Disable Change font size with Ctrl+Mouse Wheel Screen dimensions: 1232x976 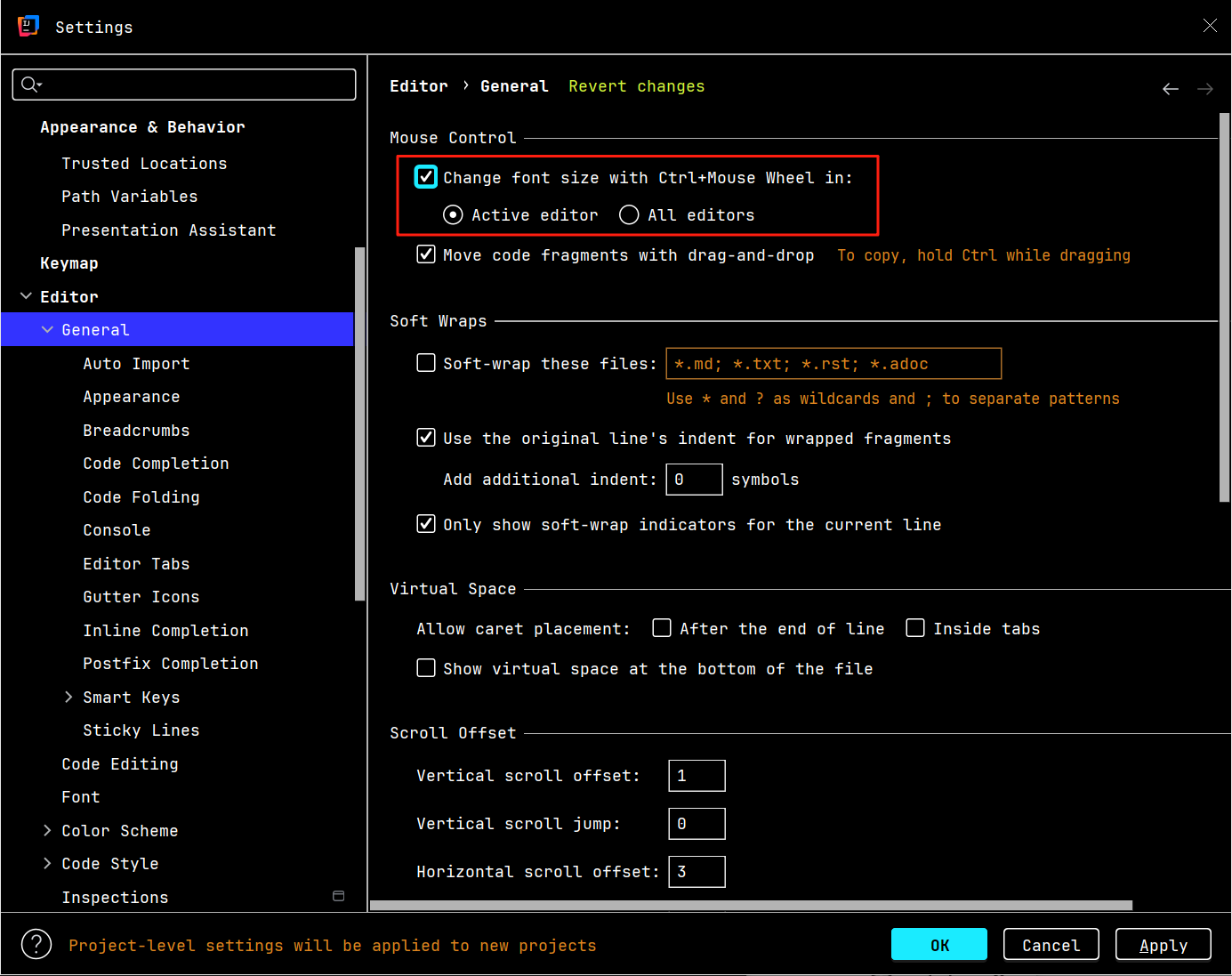[426, 177]
